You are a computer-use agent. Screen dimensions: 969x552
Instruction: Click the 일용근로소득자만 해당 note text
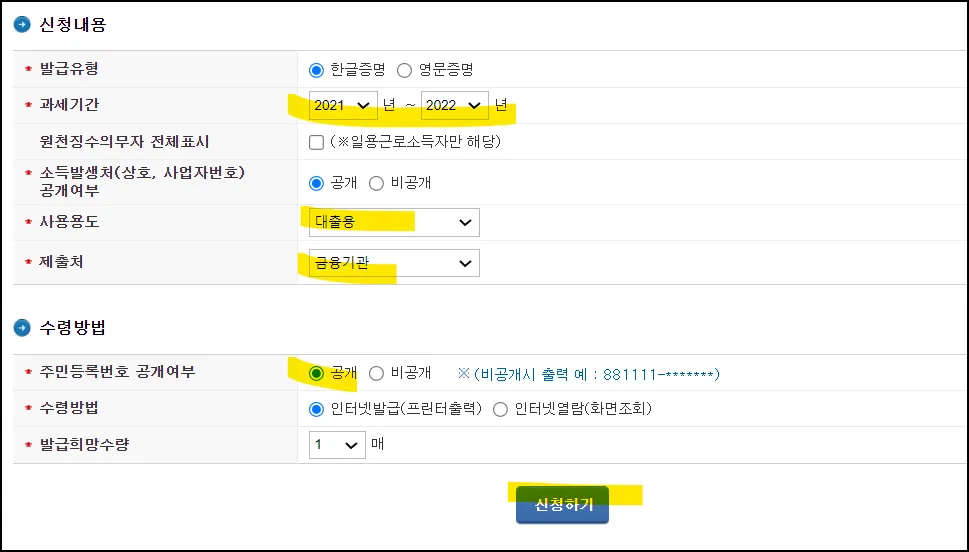[415, 142]
